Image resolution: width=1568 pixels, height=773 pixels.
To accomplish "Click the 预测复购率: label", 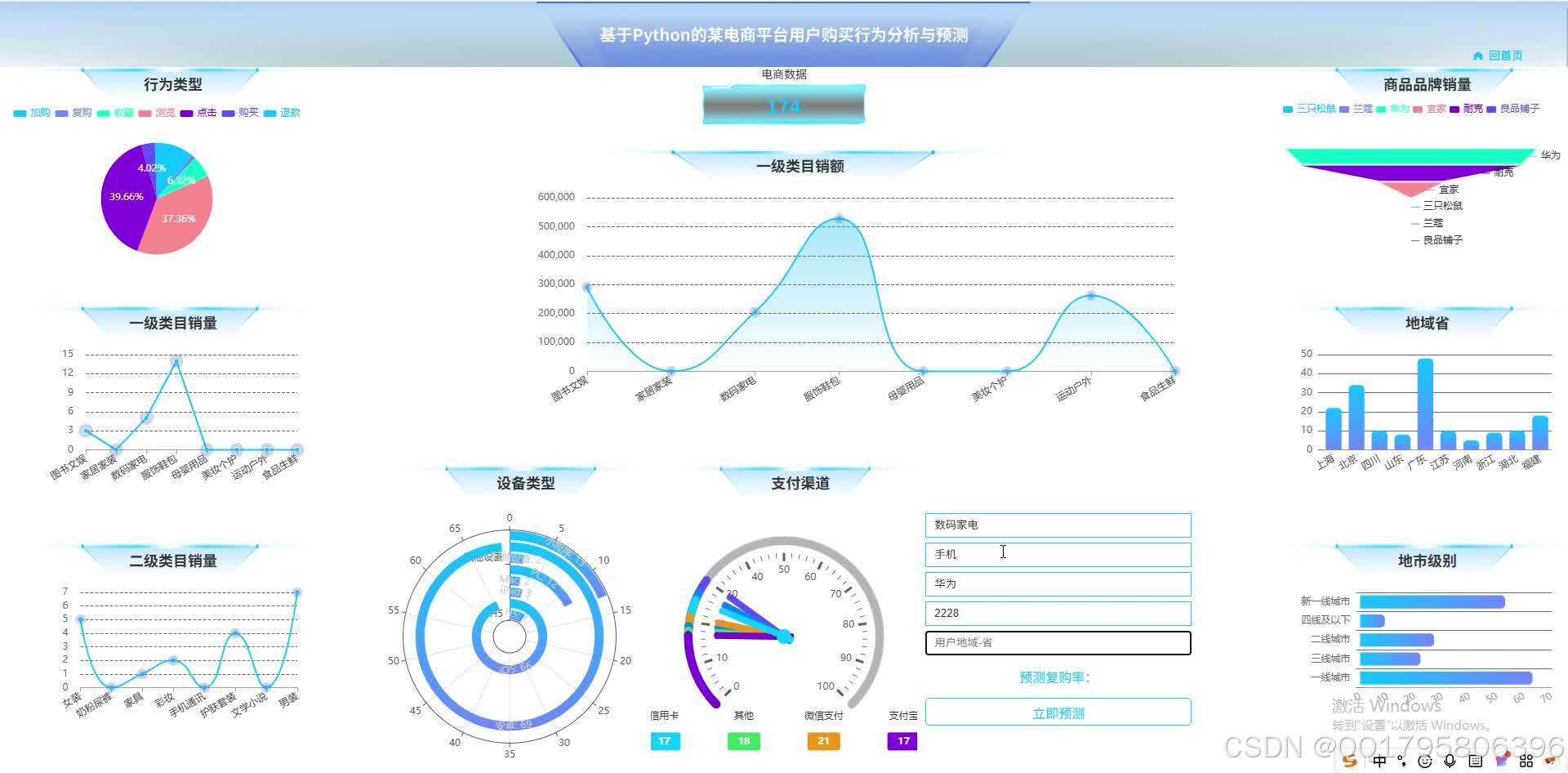I will [1054, 677].
